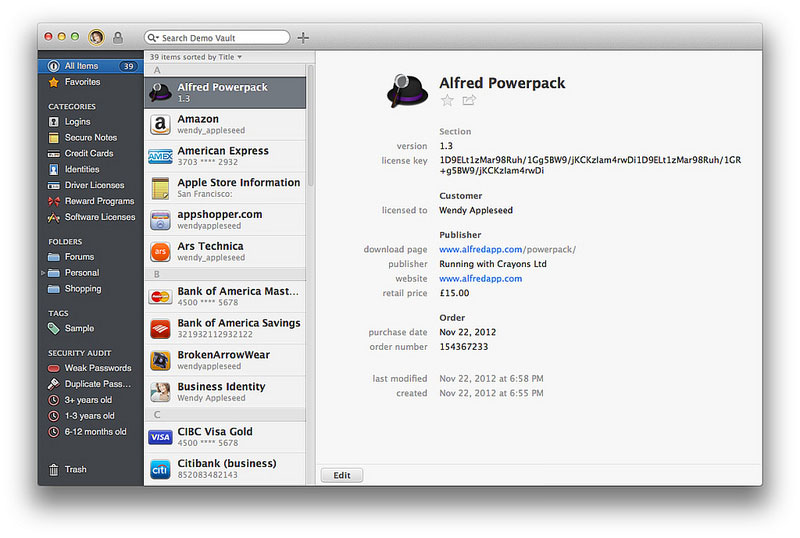This screenshot has height=538, width=800.
Task: Click purchase date Nov 22, 2012
Action: click(x=467, y=332)
